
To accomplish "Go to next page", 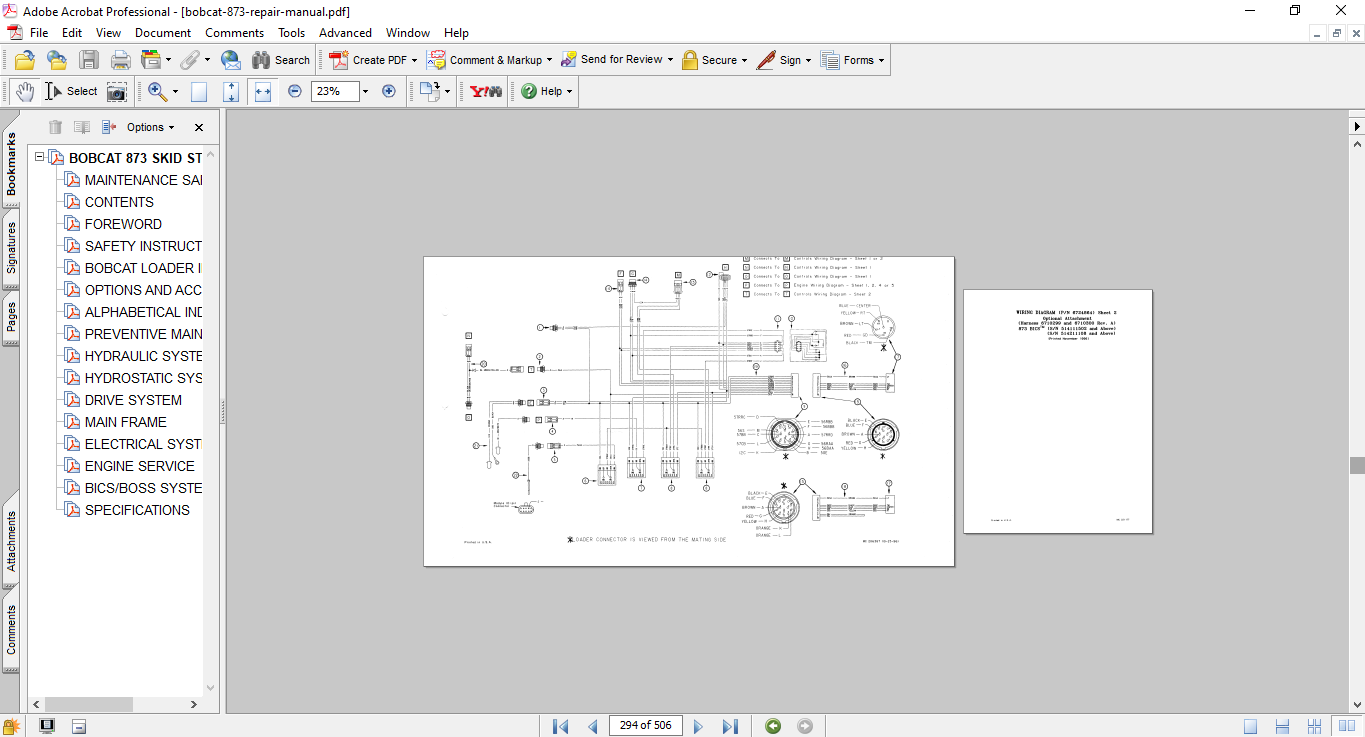I will 698,726.
